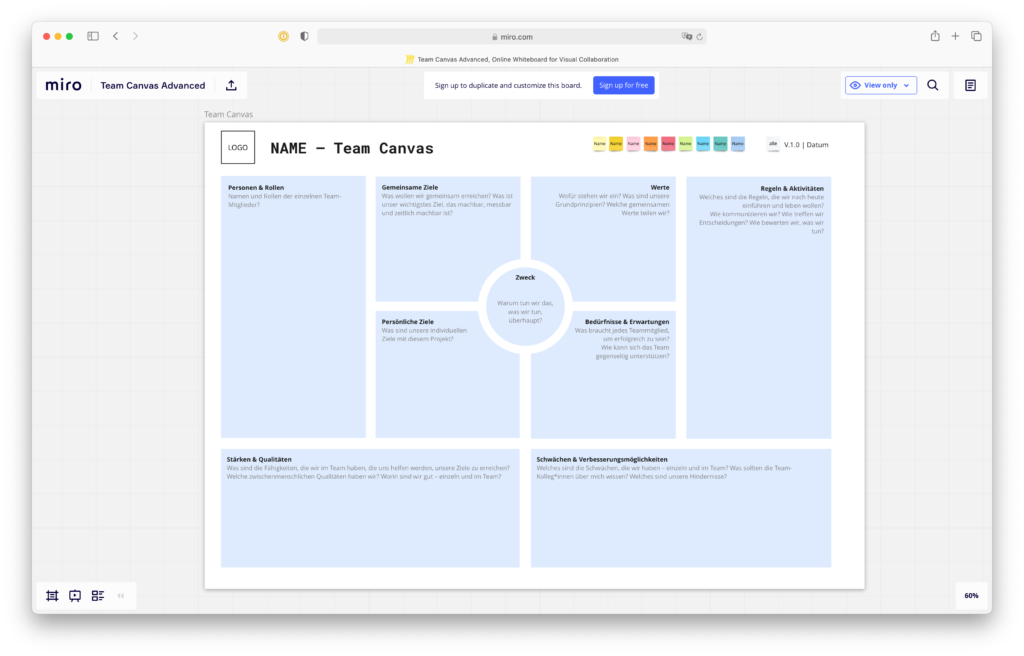The image size is (1024, 656).
Task: Open the View only dropdown
Action: pyautogui.click(x=880, y=85)
